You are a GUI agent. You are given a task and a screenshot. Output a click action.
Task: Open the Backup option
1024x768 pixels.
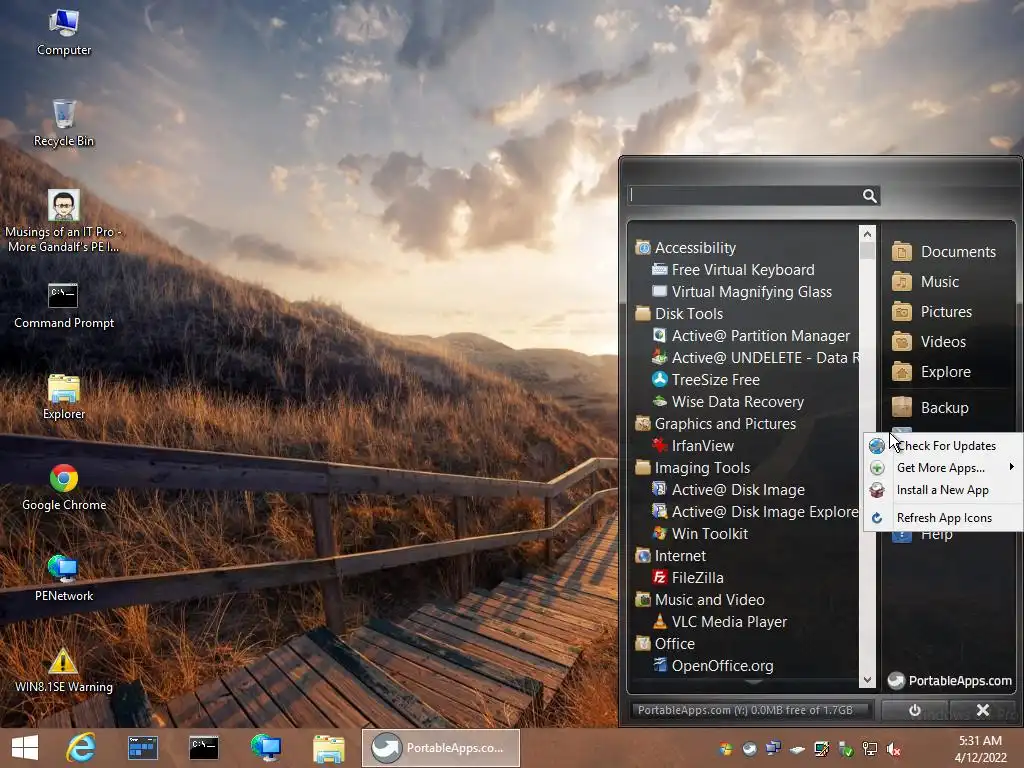point(930,408)
